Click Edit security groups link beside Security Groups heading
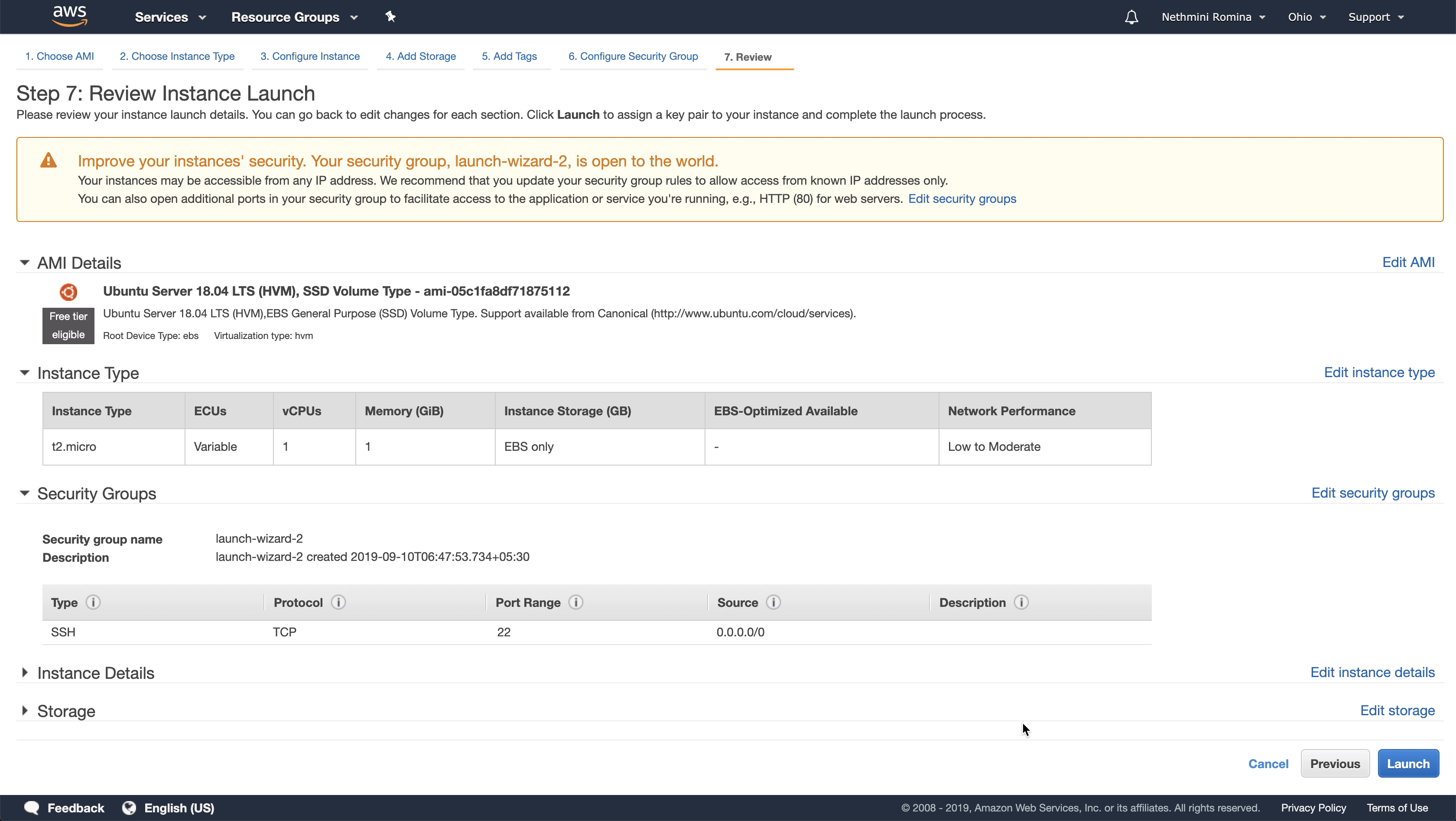Screen dimensions: 1456x821 coord(1373,493)
